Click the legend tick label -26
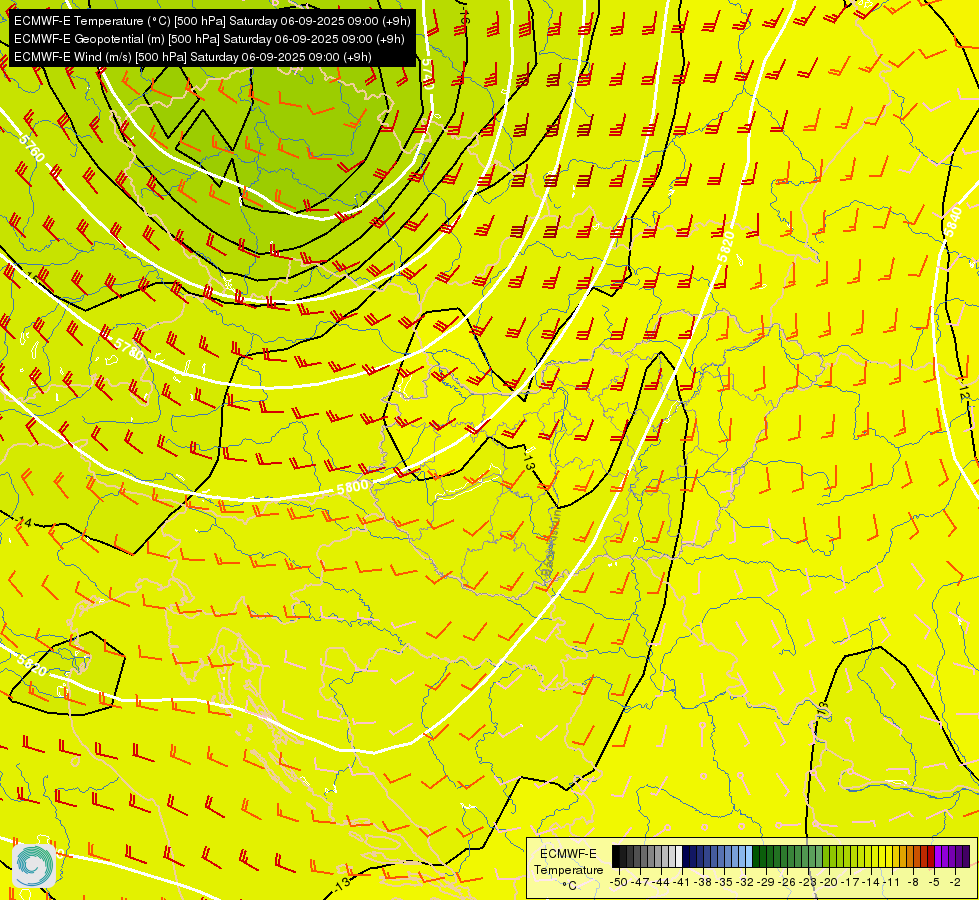 (x=787, y=882)
